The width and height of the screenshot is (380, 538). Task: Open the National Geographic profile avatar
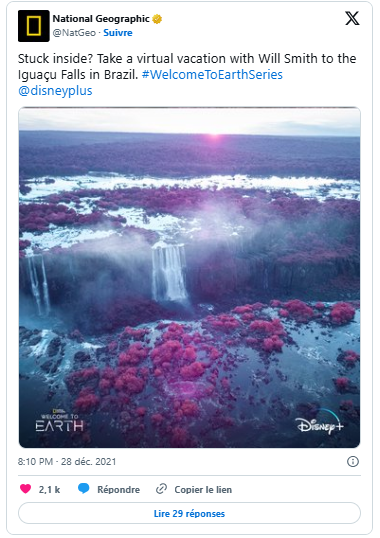click(x=34, y=26)
